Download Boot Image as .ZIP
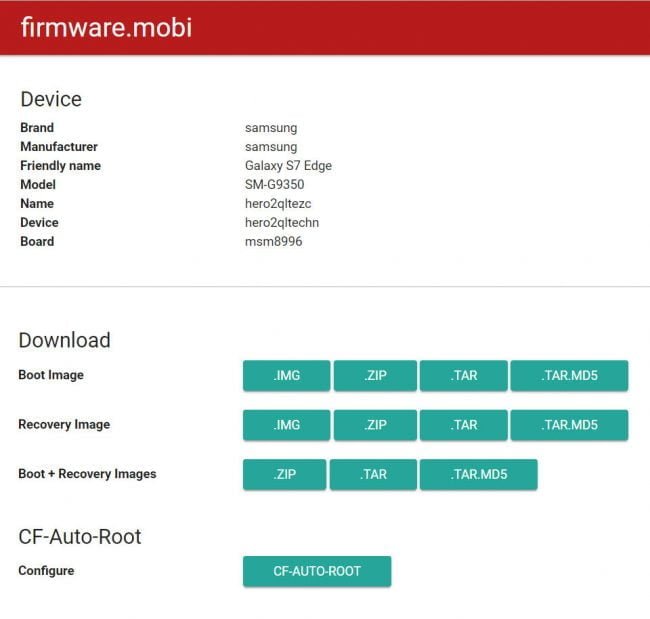Viewport: 650px width, 619px height. click(x=375, y=375)
